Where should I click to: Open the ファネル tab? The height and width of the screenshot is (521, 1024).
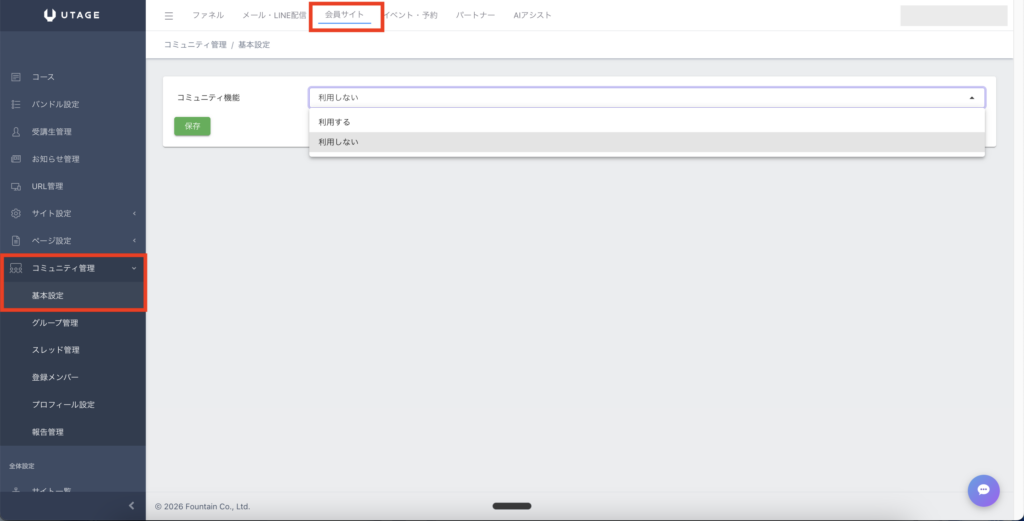coord(208,15)
